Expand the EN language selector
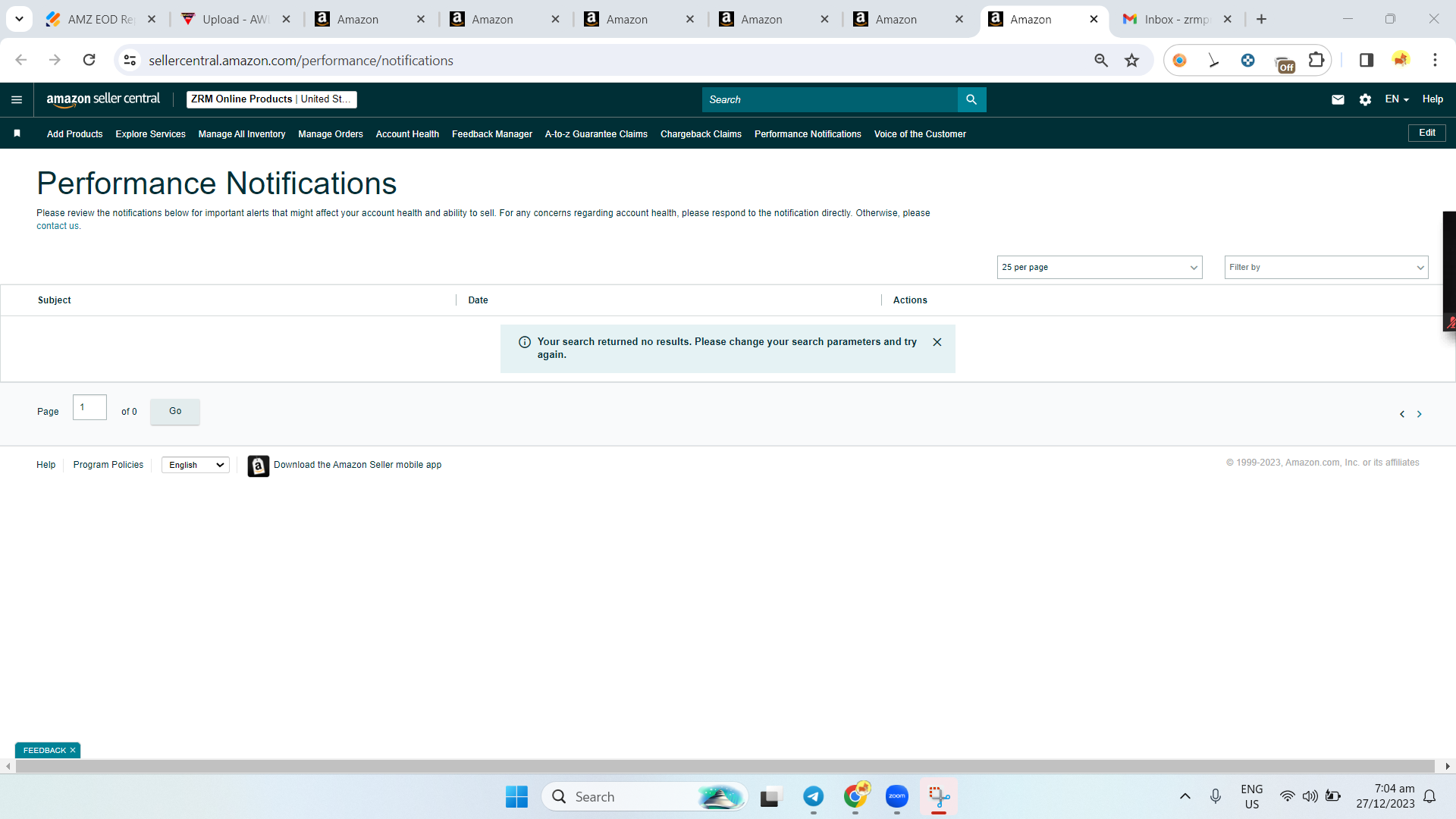The image size is (1456, 819). click(x=1397, y=99)
